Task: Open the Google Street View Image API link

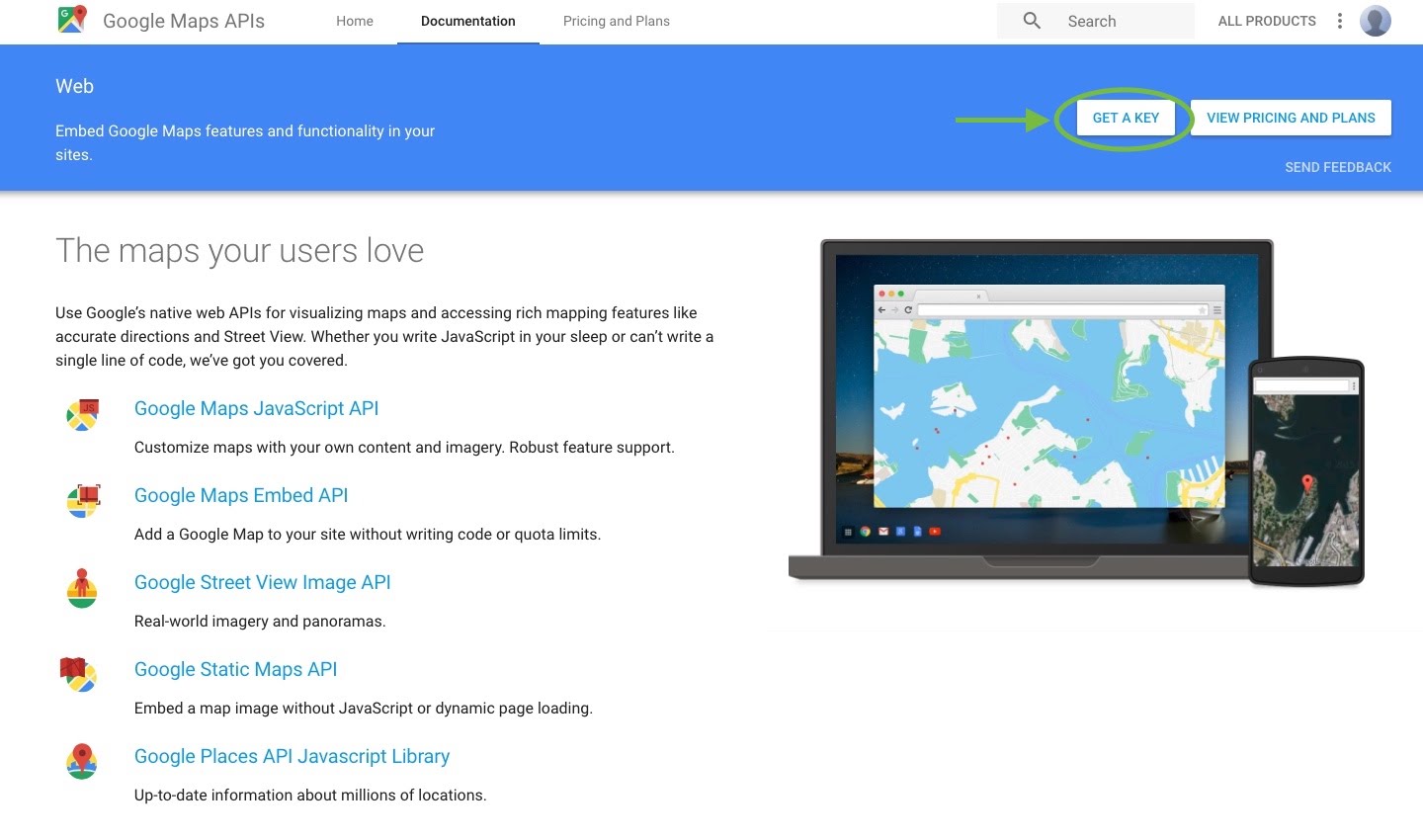Action: click(263, 582)
